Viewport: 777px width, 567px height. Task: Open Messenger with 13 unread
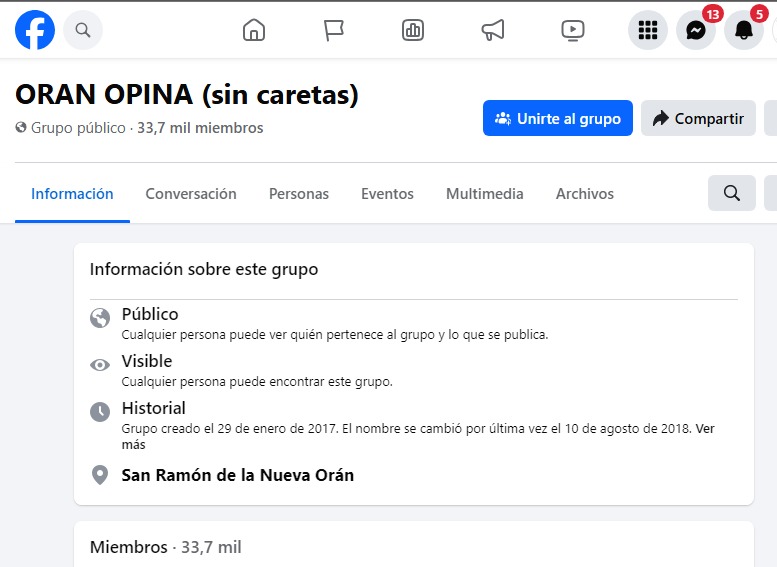click(x=696, y=30)
